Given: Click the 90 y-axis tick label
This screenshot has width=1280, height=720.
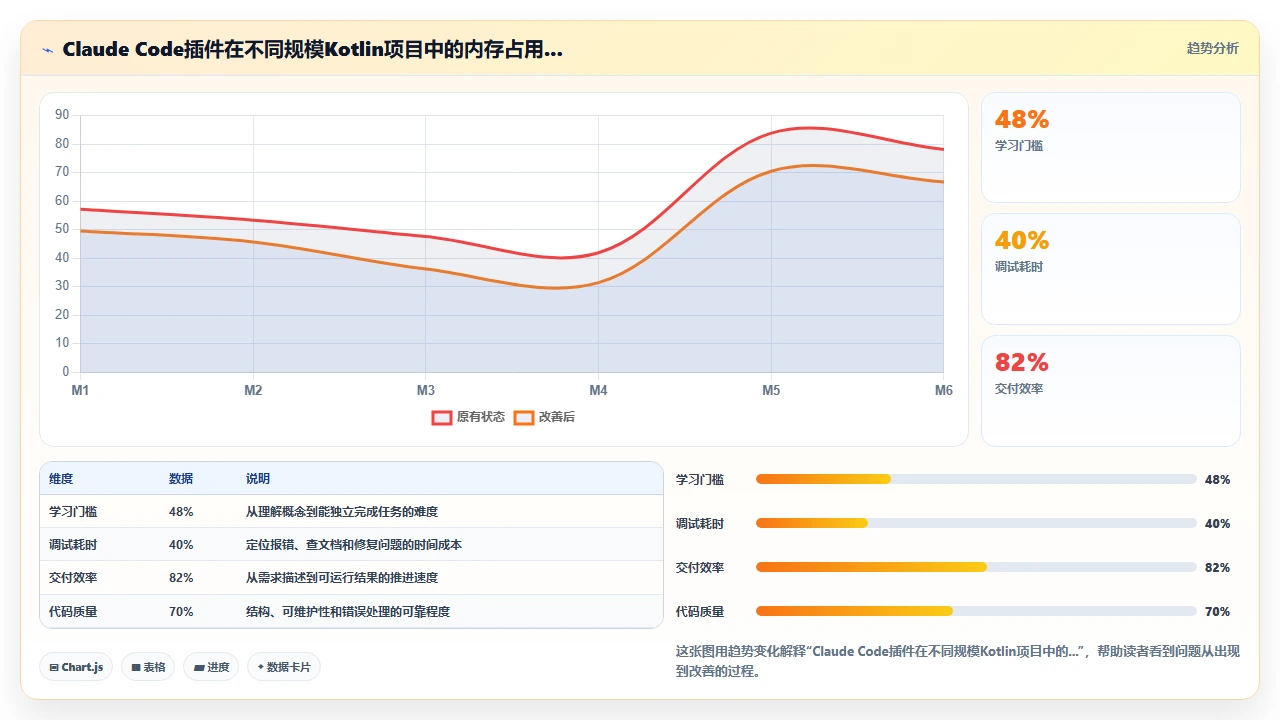Looking at the screenshot, I should click(x=62, y=115).
